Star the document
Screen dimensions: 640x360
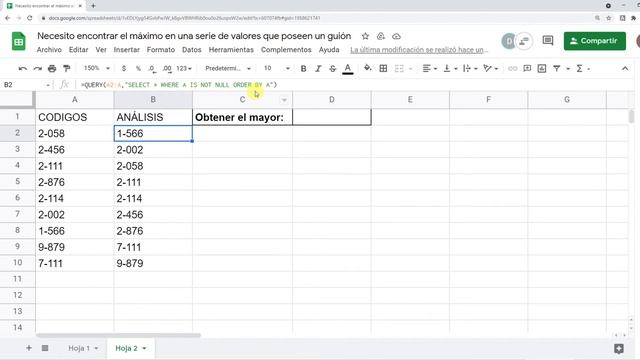pyautogui.click(x=365, y=36)
